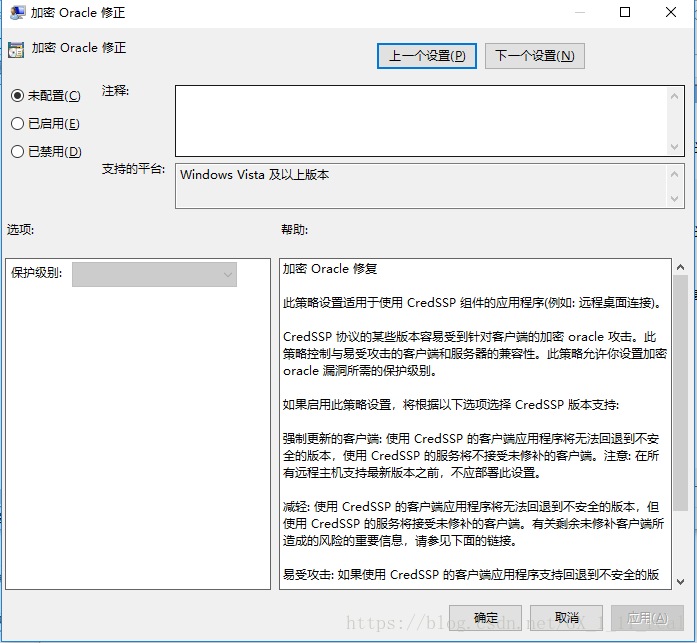Click the title bar app icon
Viewport: 697px width, 643px height.
pos(17,12)
